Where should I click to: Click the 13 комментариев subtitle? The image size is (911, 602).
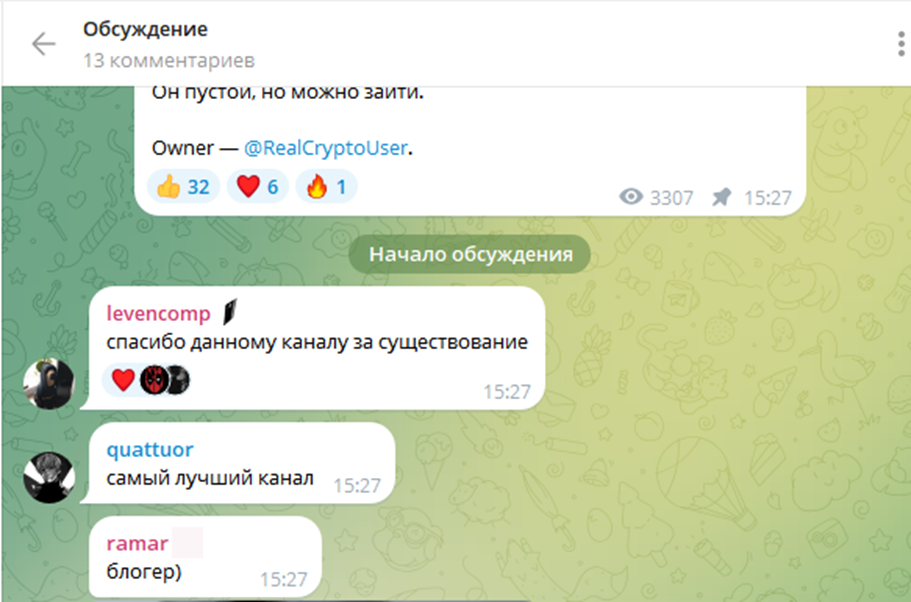169,60
